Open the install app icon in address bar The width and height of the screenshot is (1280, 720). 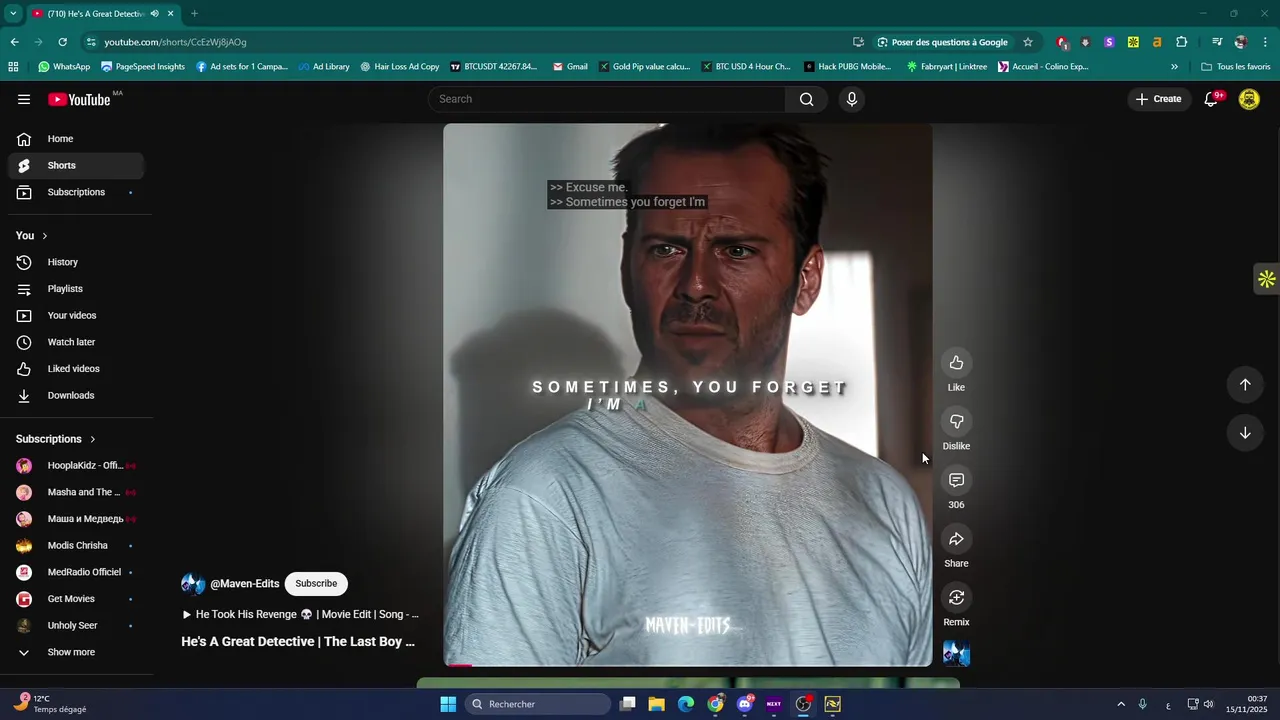click(858, 42)
